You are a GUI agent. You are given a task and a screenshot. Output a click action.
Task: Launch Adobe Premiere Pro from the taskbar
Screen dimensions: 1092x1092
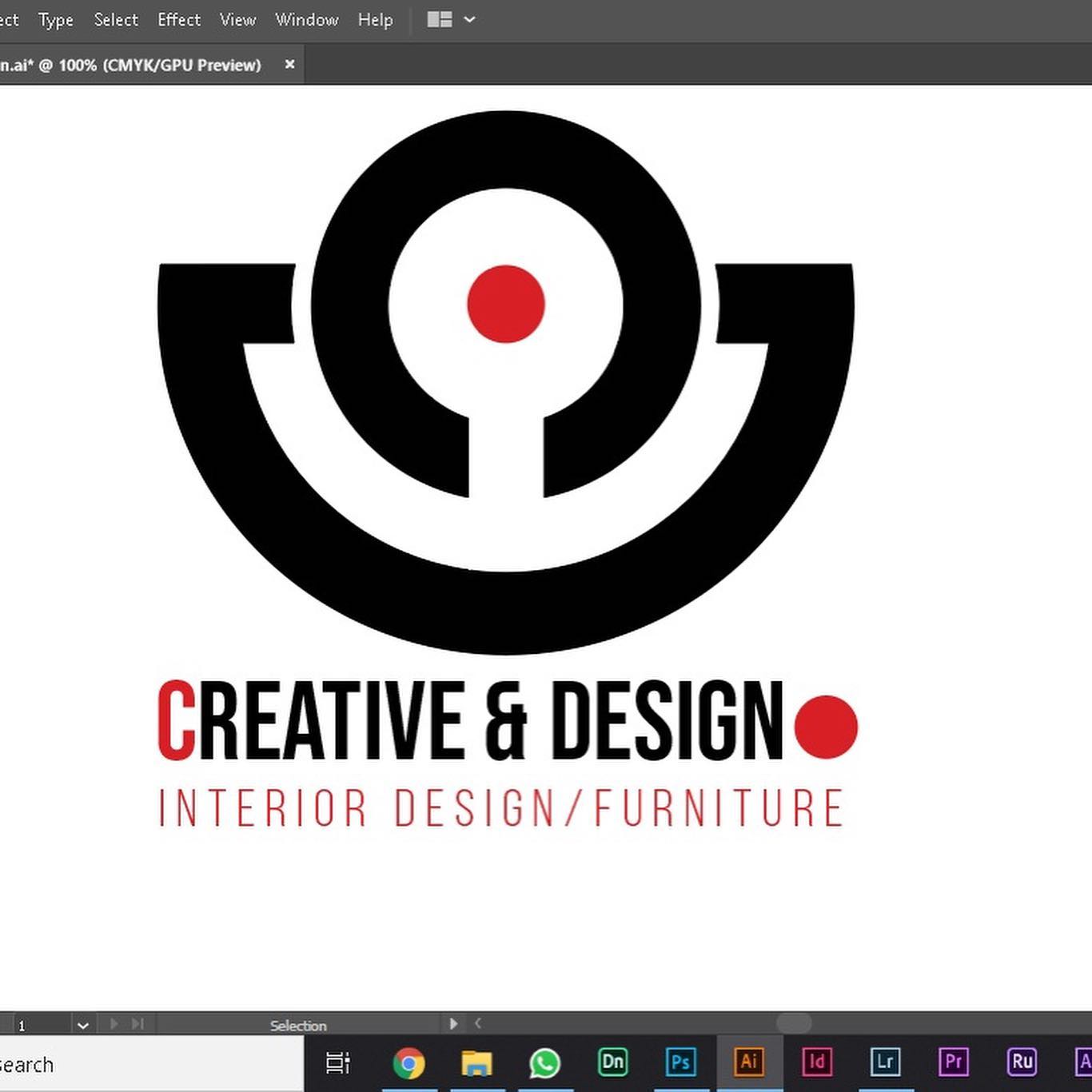pos(954,1062)
